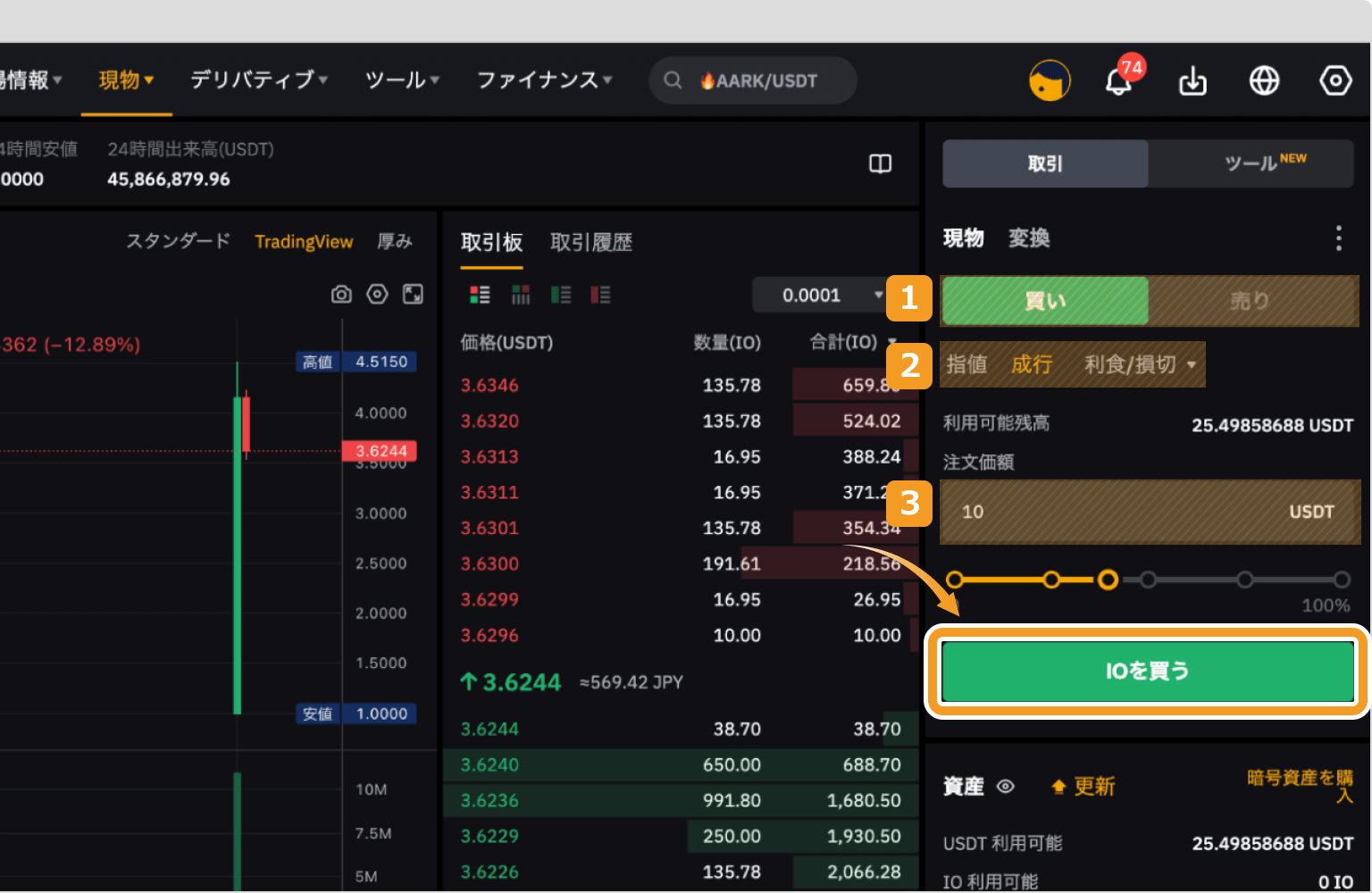This screenshot has width=1372, height=893.
Task: Click the 安値 1.0000 chart label
Action: [356, 714]
